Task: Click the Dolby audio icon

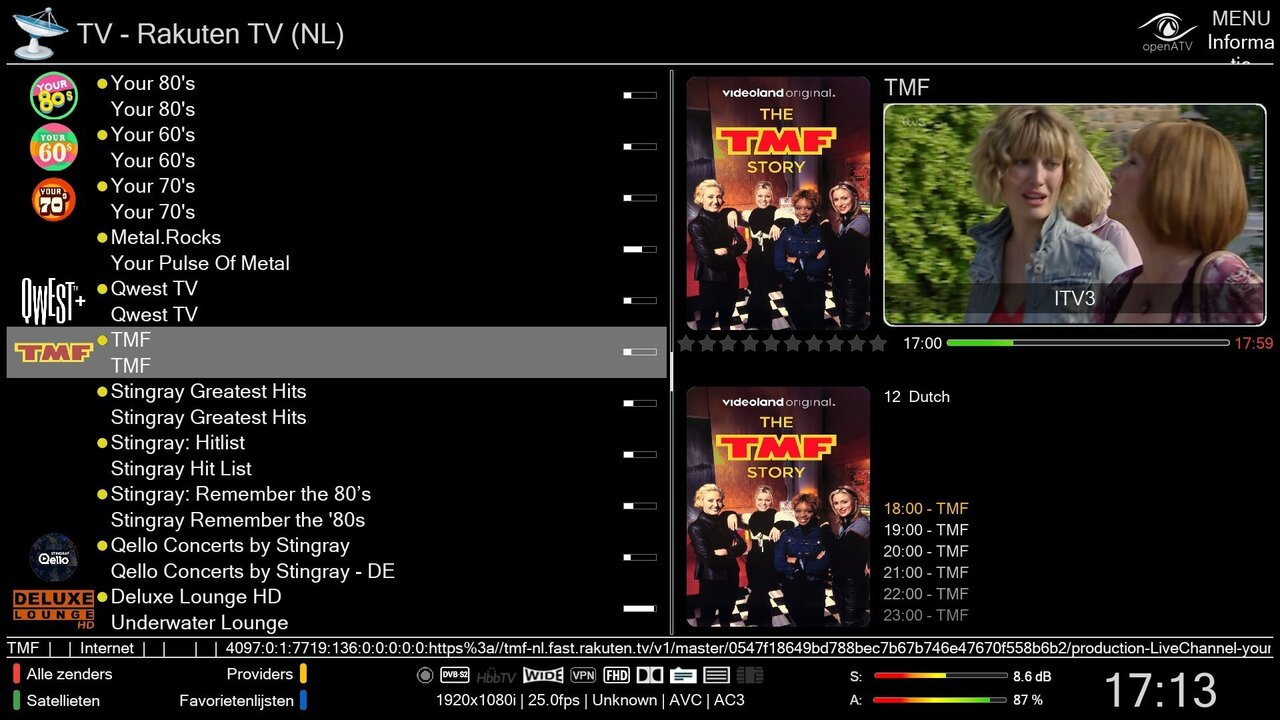Action: pyautogui.click(x=650, y=675)
